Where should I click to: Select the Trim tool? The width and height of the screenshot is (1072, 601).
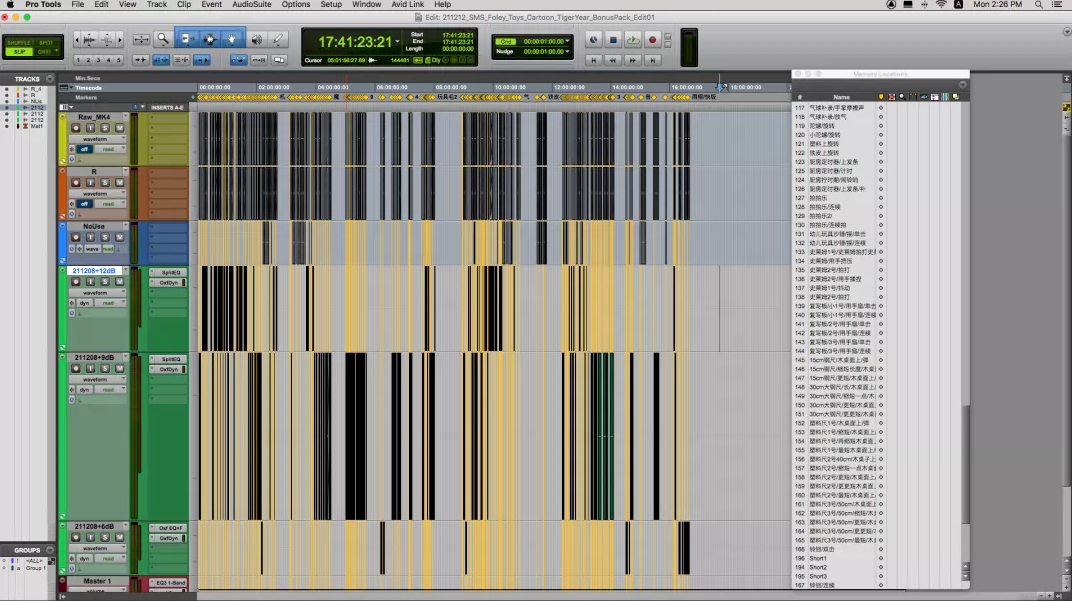tap(187, 40)
